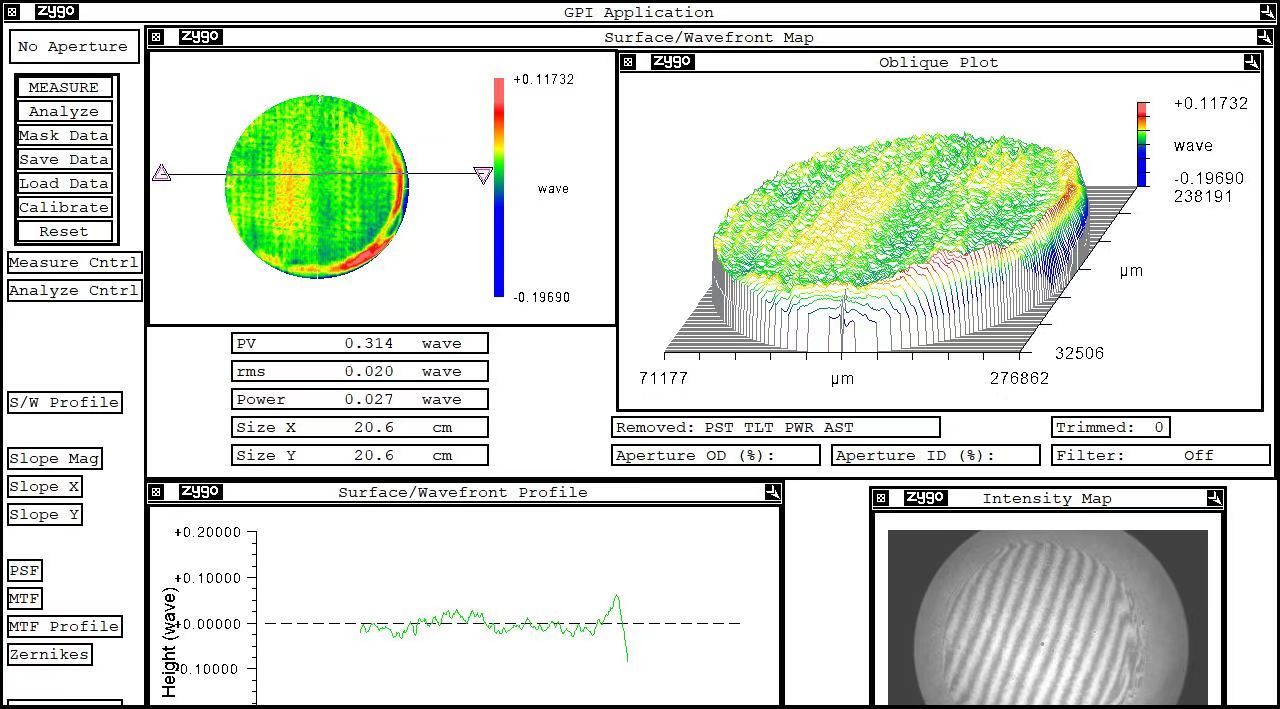This screenshot has height=709, width=1280.
Task: Click the inverted triangle slice marker on the map
Action: point(483,176)
